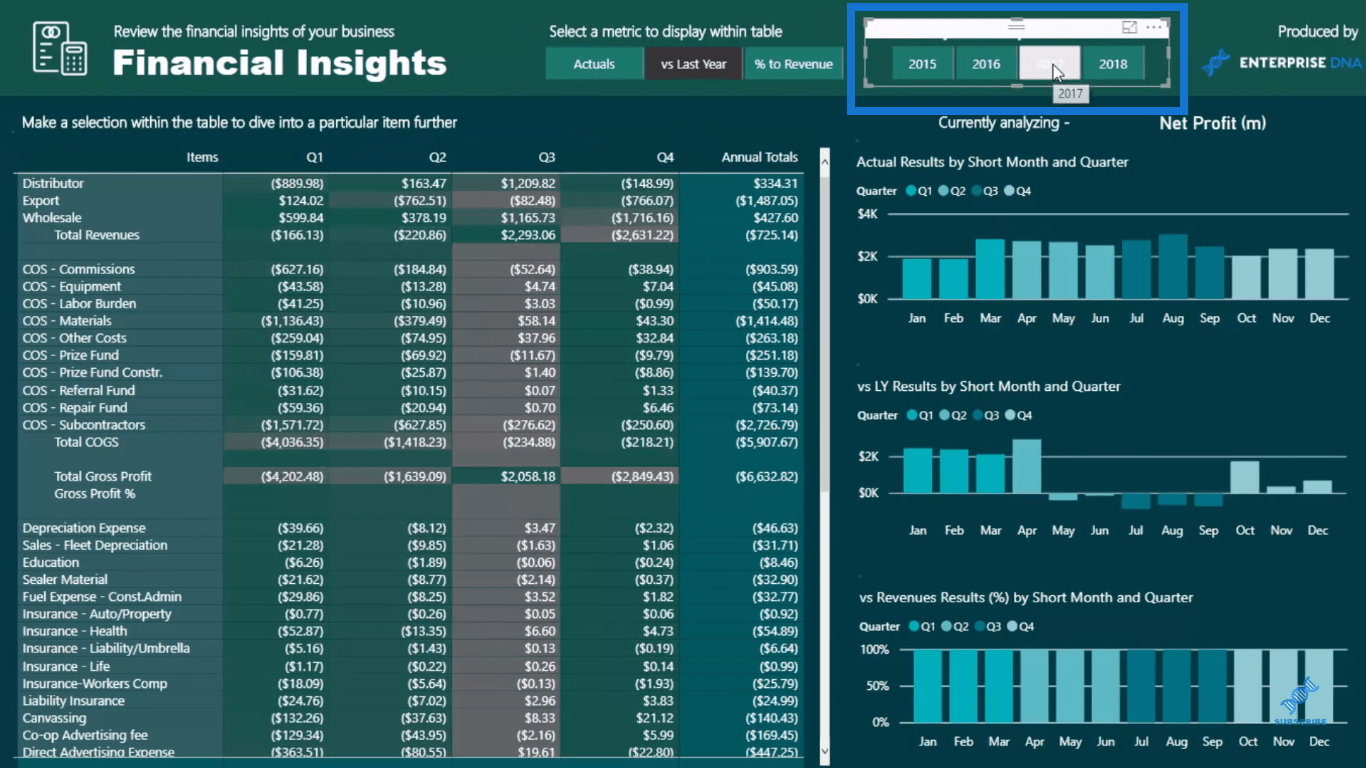The width and height of the screenshot is (1366, 768).
Task: Select COS - Labor Burden row
Action: point(410,303)
